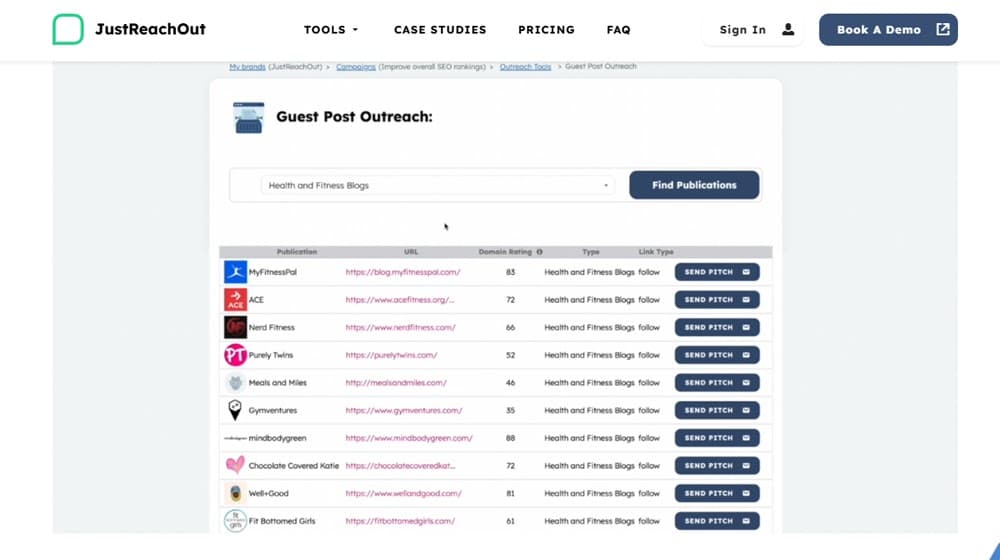Open Campaigns breadcrumb link
Screen dimensions: 1000x560
coord(356,66)
